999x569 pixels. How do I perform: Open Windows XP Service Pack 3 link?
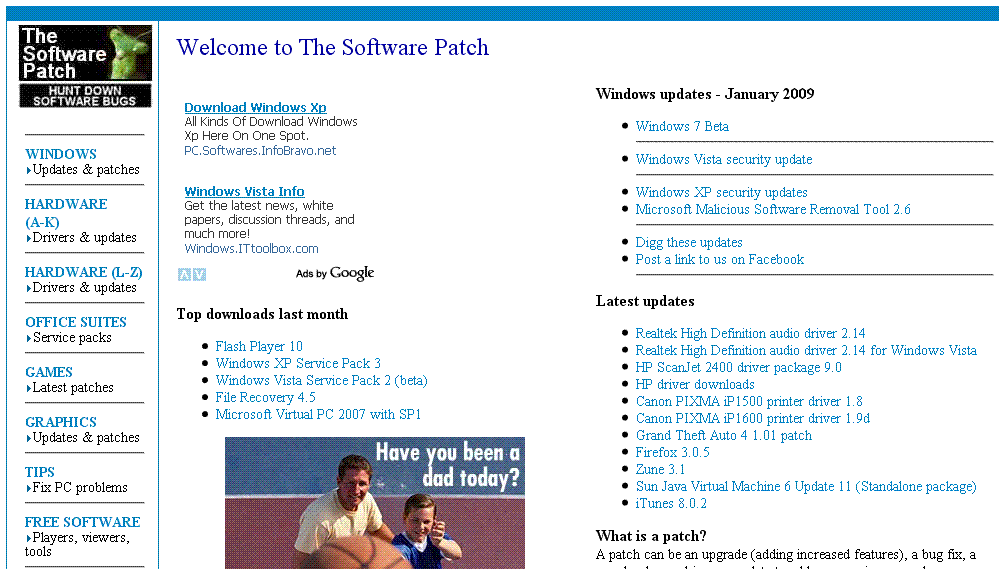(298, 364)
